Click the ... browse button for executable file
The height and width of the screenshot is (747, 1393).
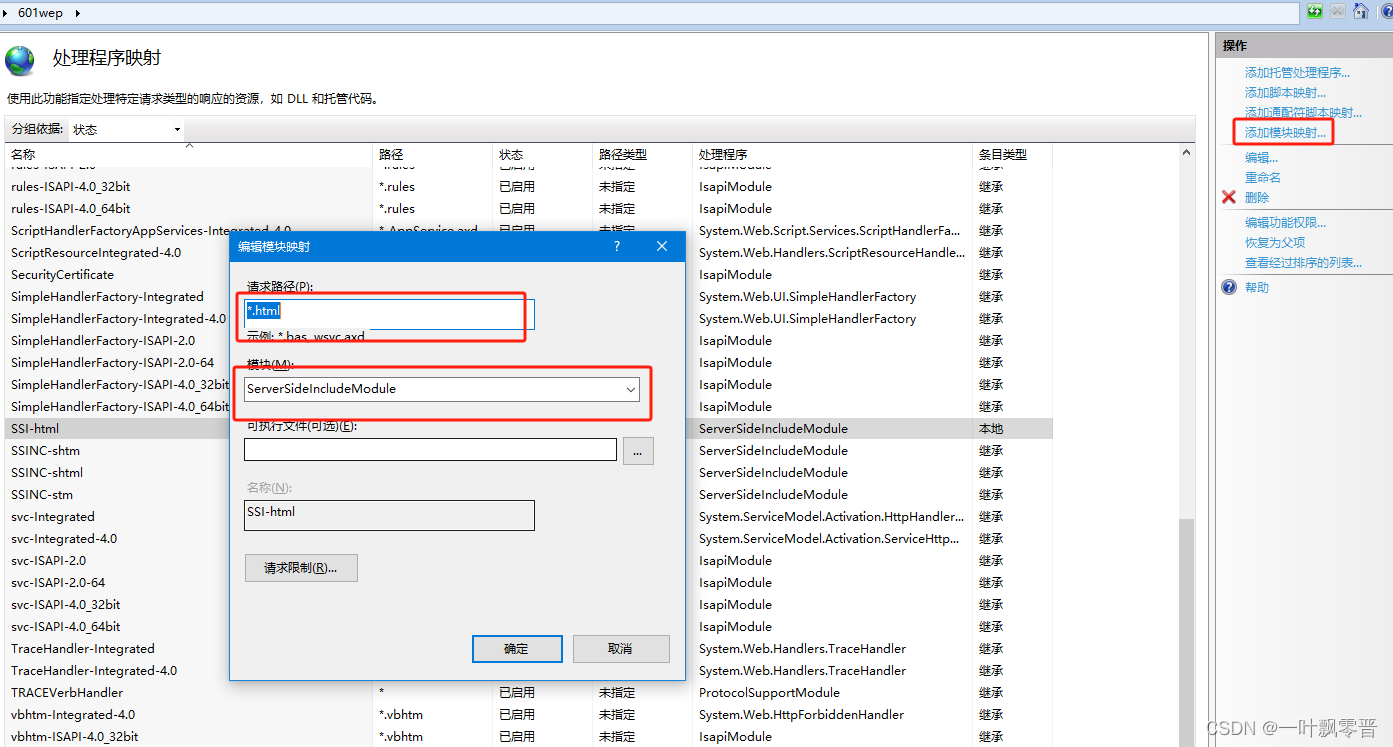(x=638, y=451)
